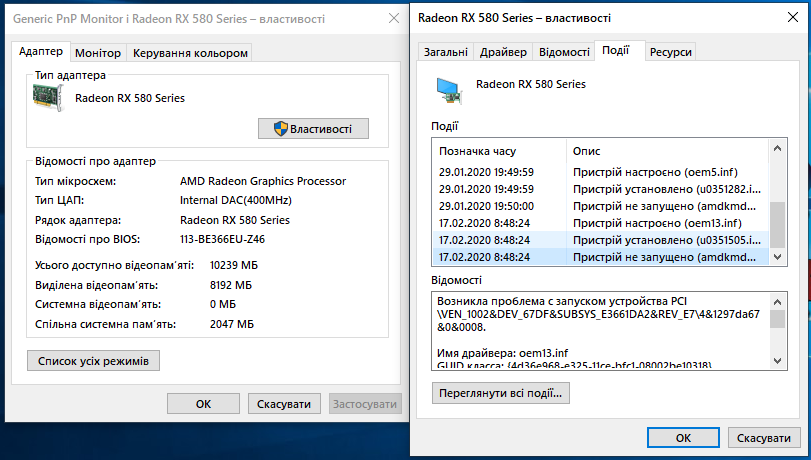The width and height of the screenshot is (811, 460).
Task: Open the Адаптер tab
Action: (41, 52)
